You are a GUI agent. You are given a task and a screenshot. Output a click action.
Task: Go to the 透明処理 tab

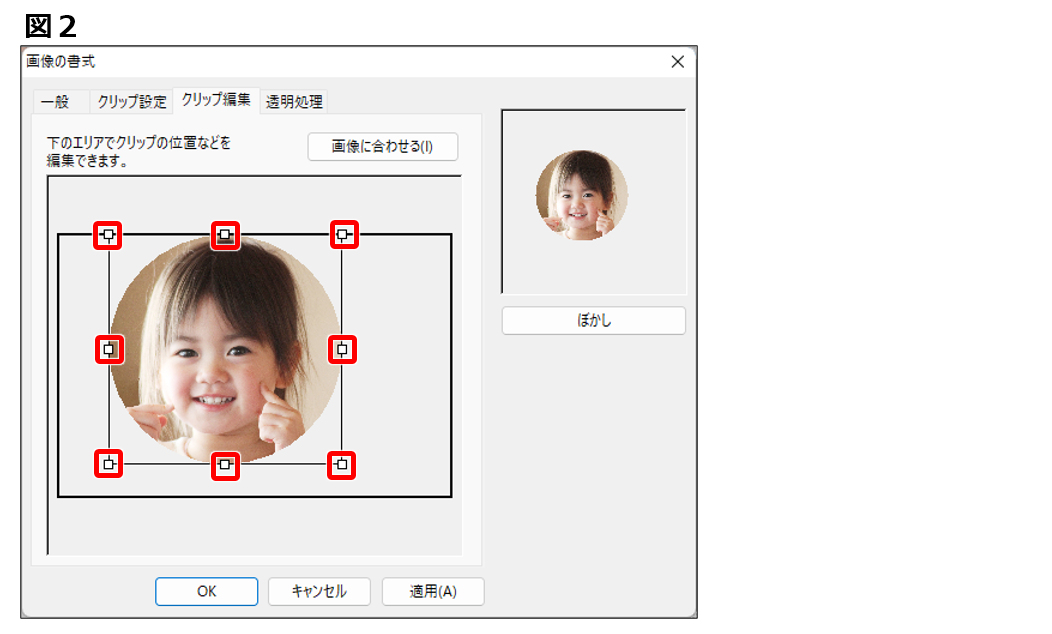[294, 102]
